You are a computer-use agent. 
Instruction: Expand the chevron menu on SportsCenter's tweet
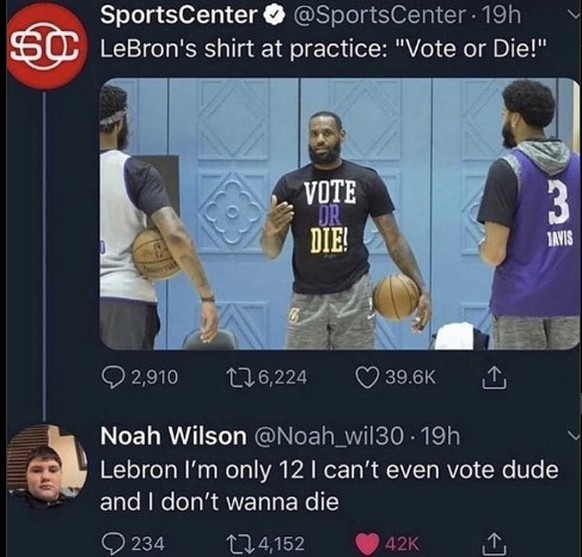[573, 15]
